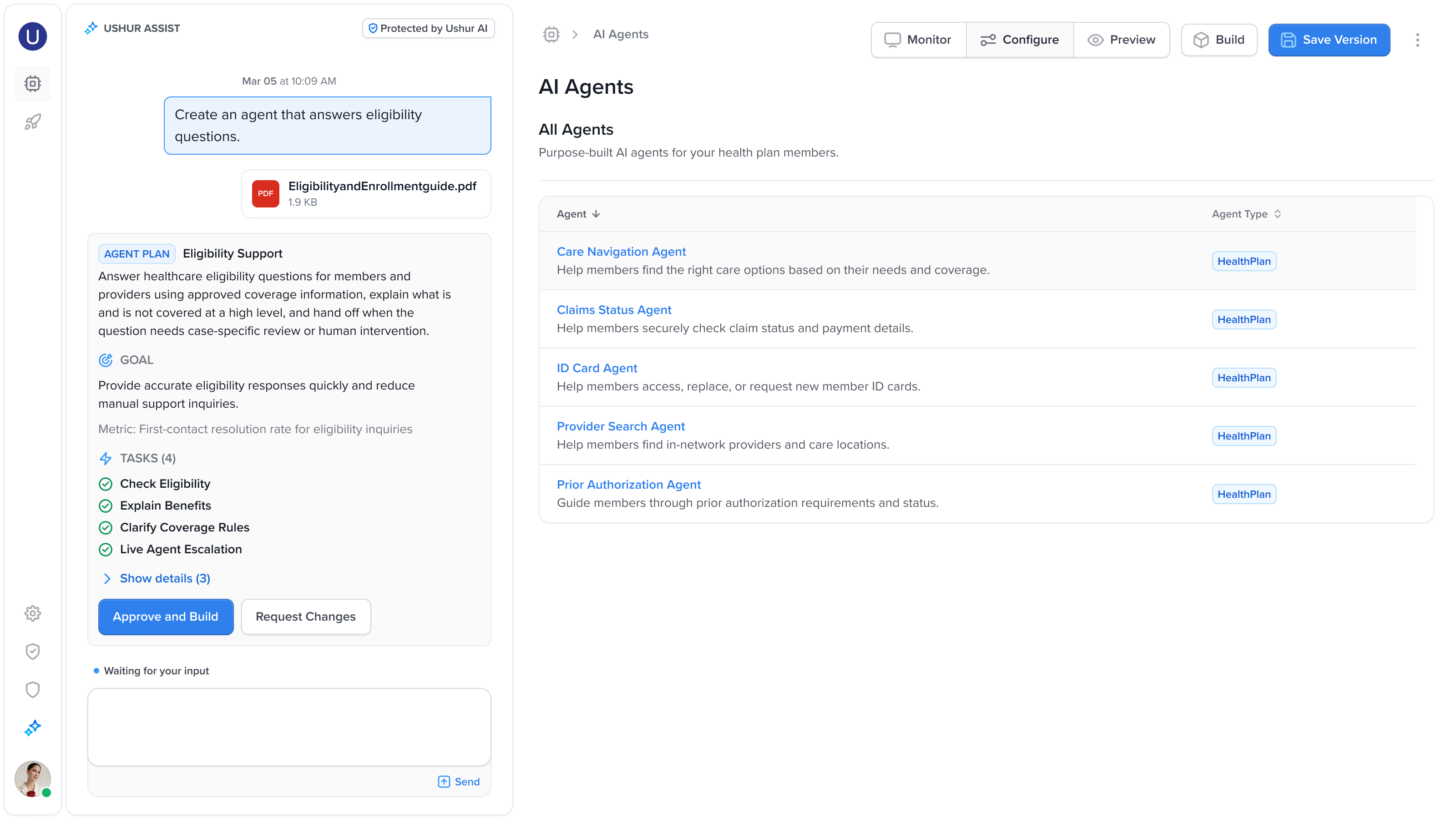Click the rocket launch icon in sidebar
The width and height of the screenshot is (1456, 819).
32,122
